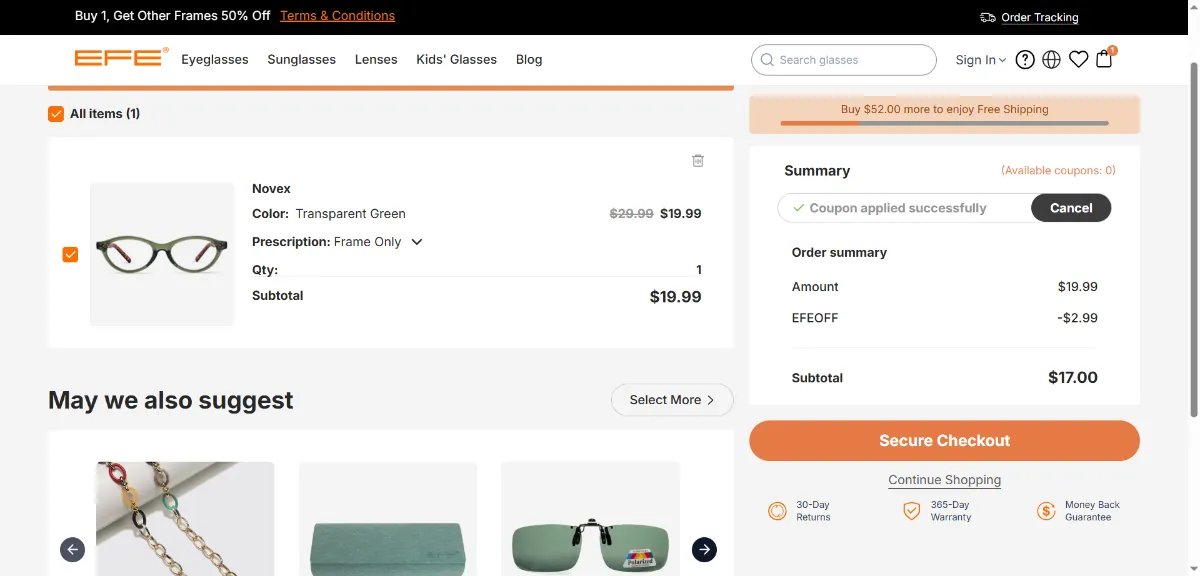Image resolution: width=1200 pixels, height=576 pixels.
Task: Click the page vertical scrollbar
Action: click(x=1194, y=240)
